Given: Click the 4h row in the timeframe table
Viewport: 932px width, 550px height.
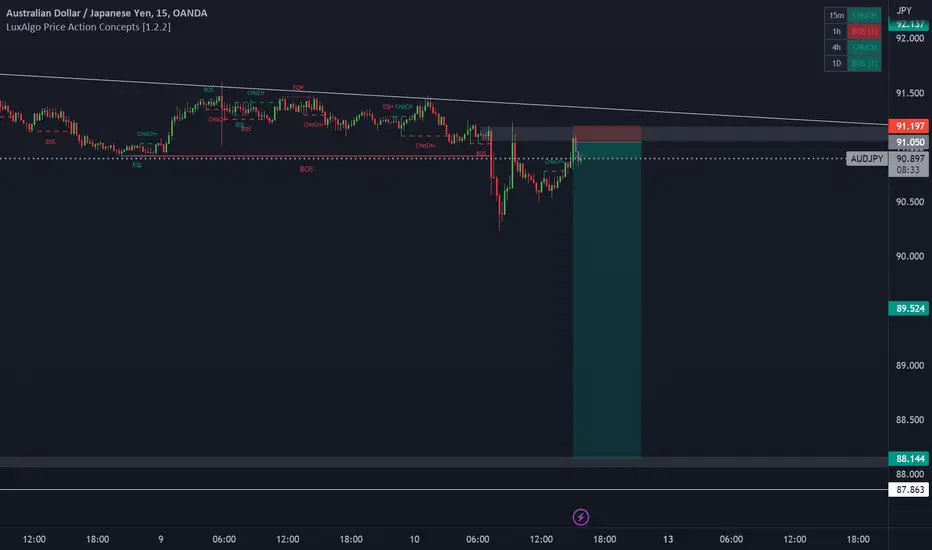Looking at the screenshot, I should pyautogui.click(x=852, y=47).
